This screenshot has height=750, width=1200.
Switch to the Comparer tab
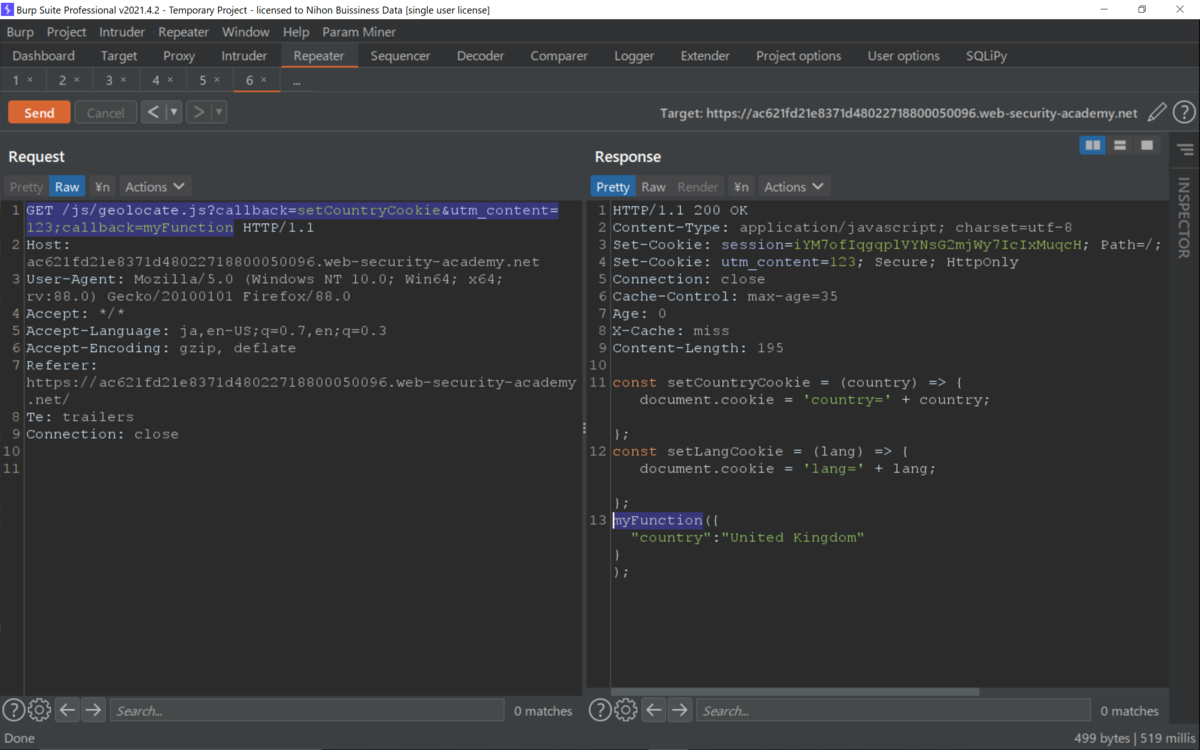tap(559, 56)
